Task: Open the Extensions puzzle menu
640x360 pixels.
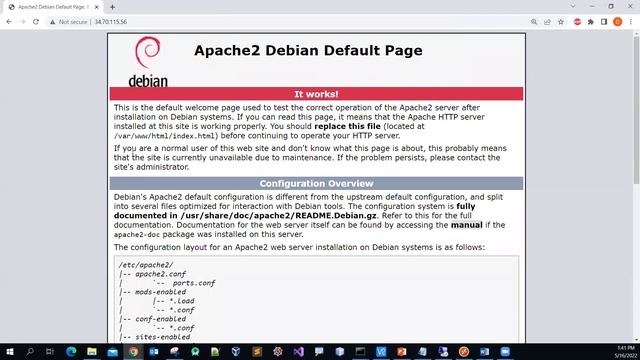Action: coord(591,22)
